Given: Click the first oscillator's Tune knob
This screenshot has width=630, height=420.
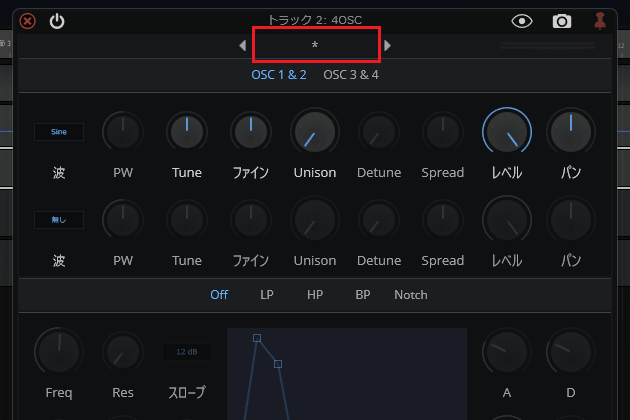Looking at the screenshot, I should point(187,131).
